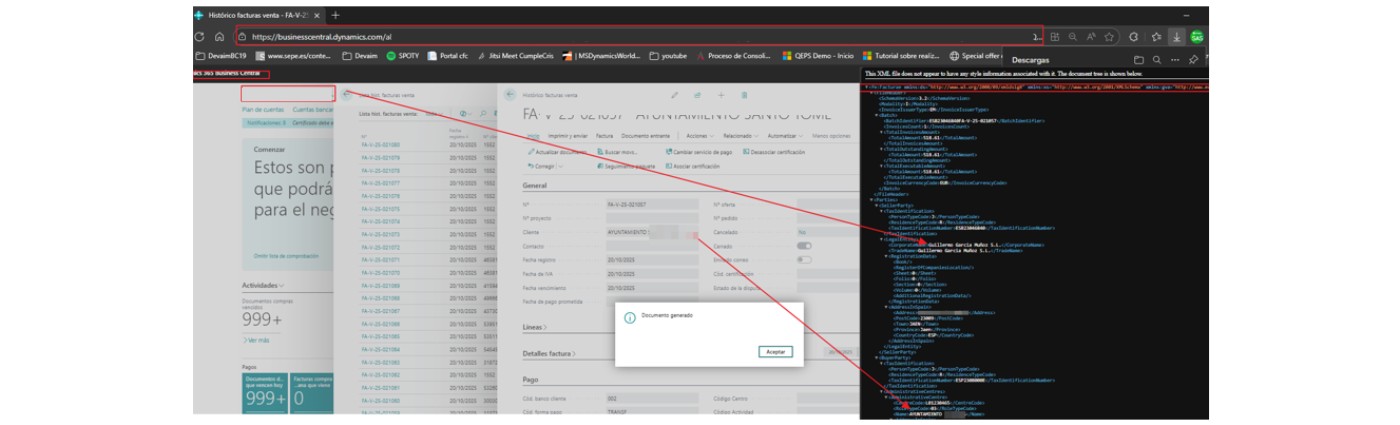Open the browser downloads icon

tap(1176, 37)
